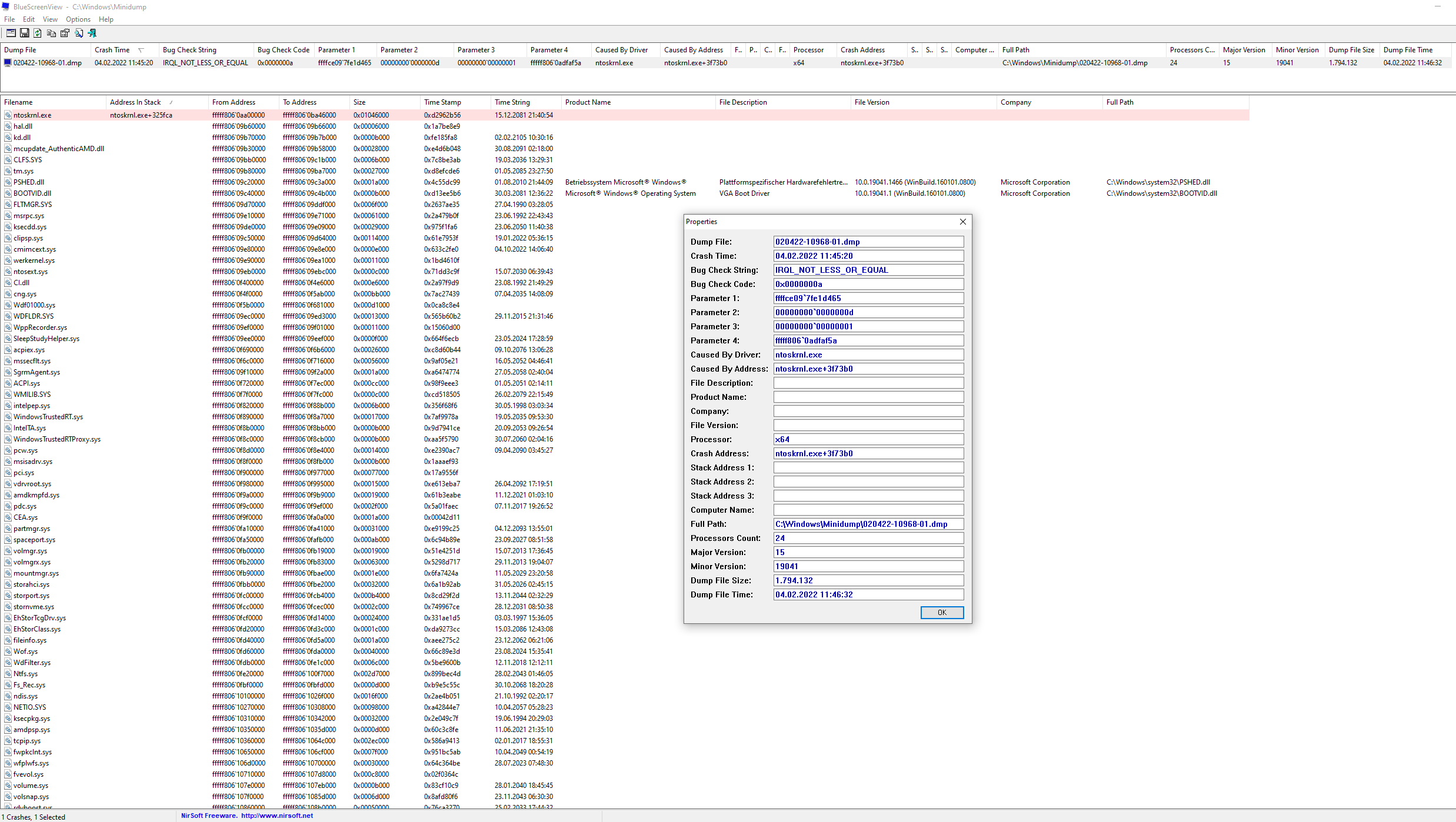Open Advanced Options toolbar icon
Image resolution: width=1456 pixels, height=822 pixels.
(x=11, y=34)
